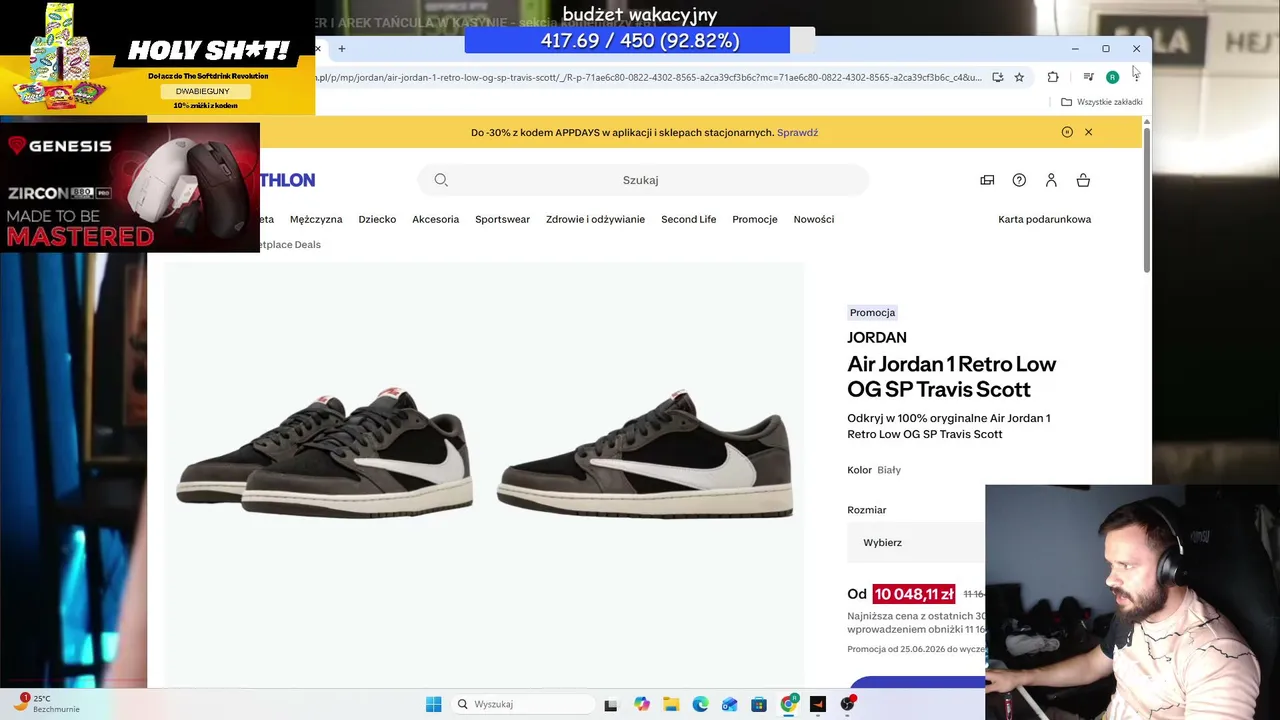Open the Wszystkie zakładki bookmarks folder
The width and height of the screenshot is (1280, 720).
click(x=1102, y=102)
